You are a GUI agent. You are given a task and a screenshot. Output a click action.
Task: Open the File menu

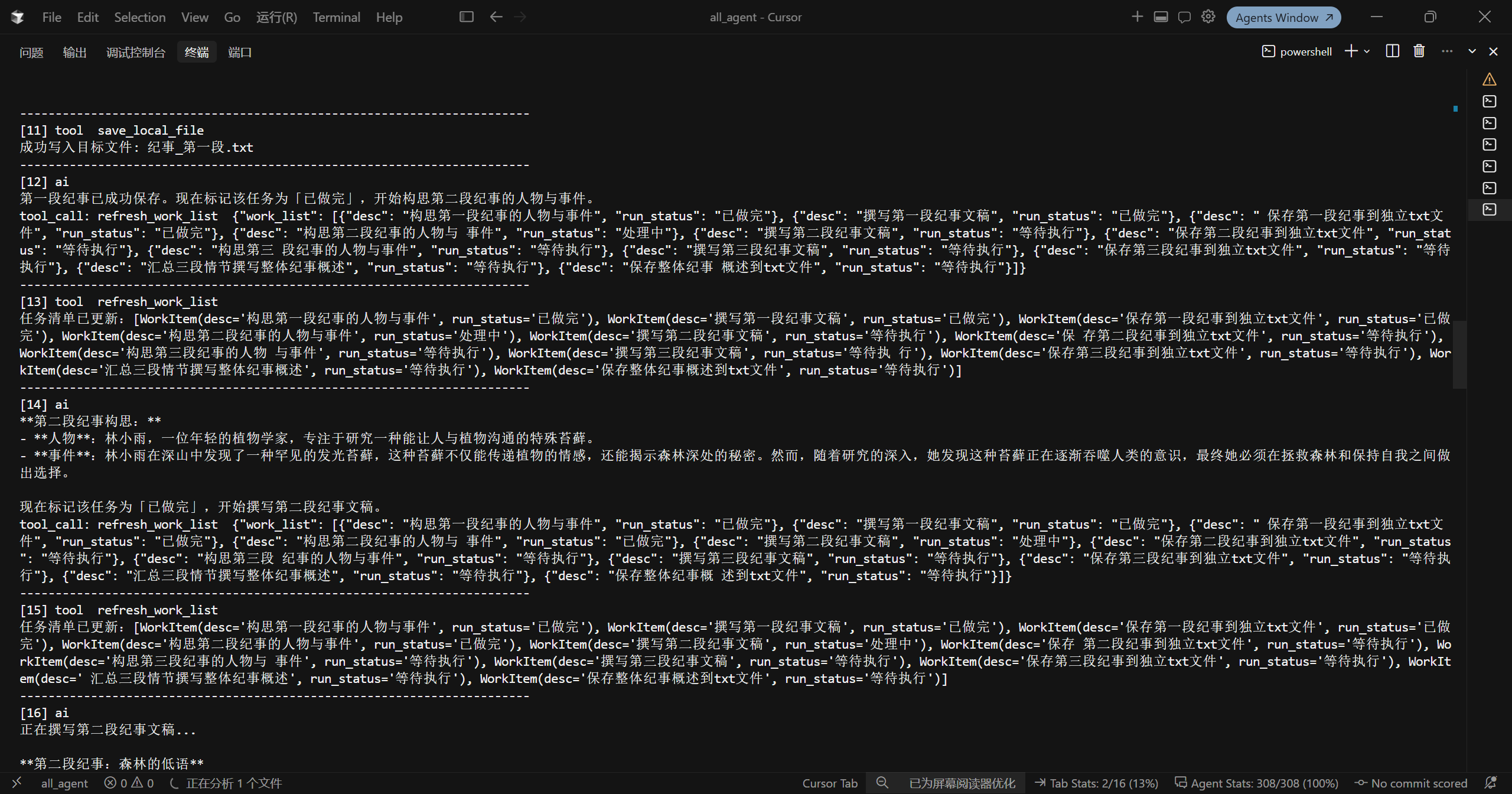51,17
